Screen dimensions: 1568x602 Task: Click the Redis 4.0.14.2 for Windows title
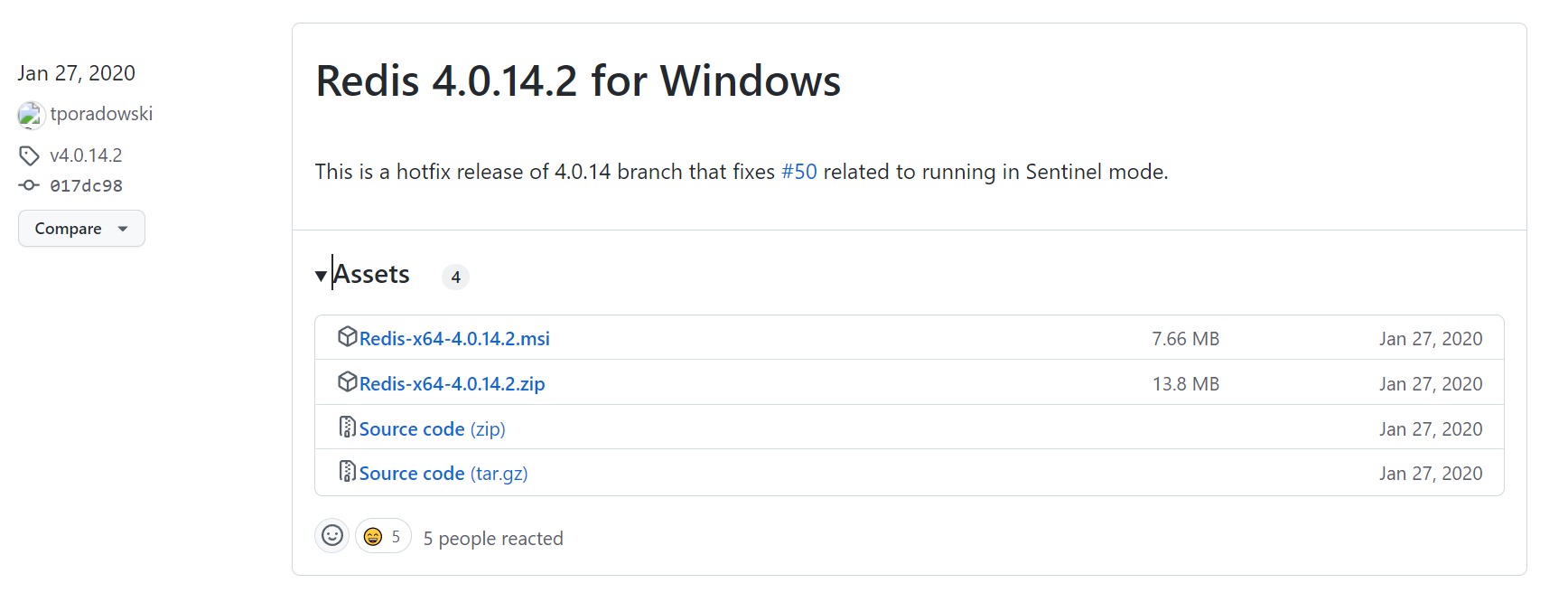coord(578,81)
